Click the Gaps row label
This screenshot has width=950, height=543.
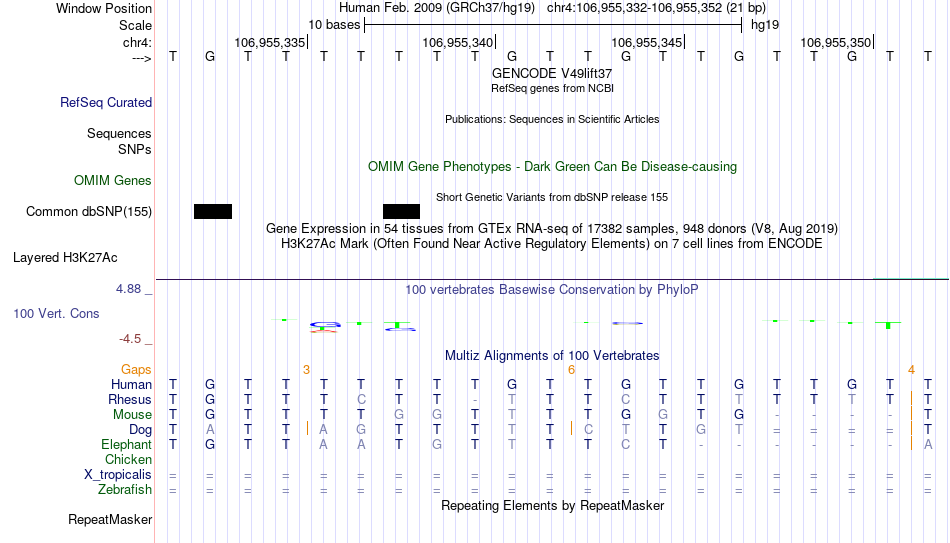(x=136, y=370)
